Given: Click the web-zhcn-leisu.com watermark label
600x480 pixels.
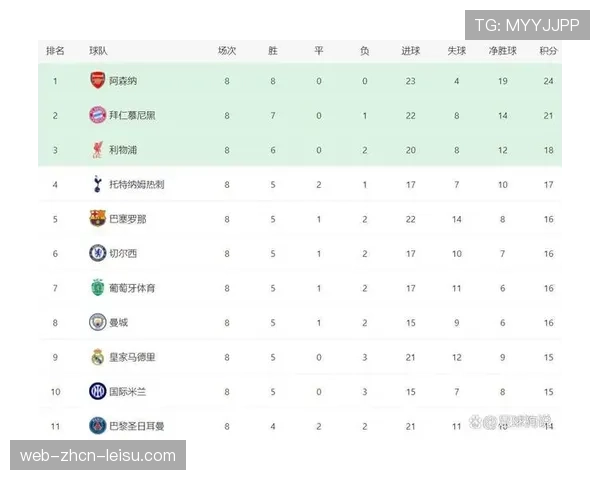Looking at the screenshot, I should tap(98, 456).
